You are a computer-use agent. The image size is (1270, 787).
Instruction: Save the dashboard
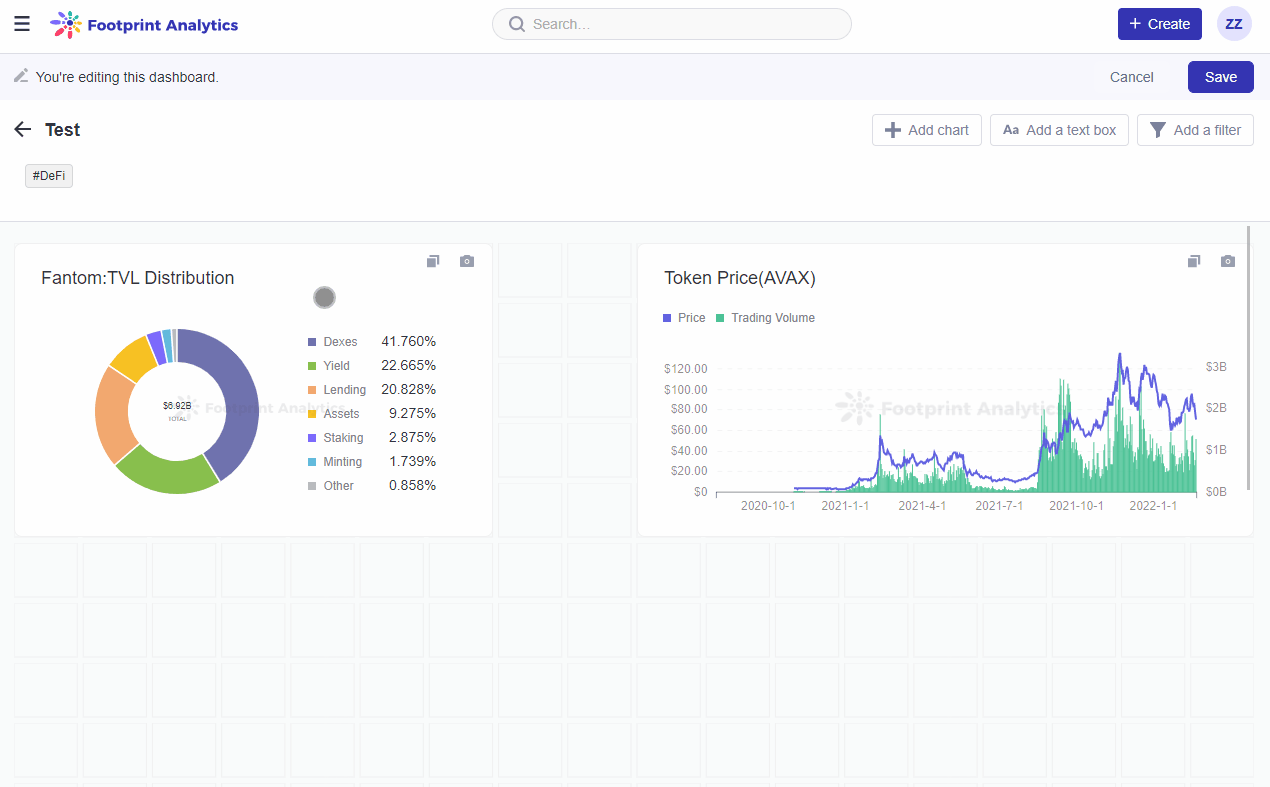click(x=1221, y=77)
